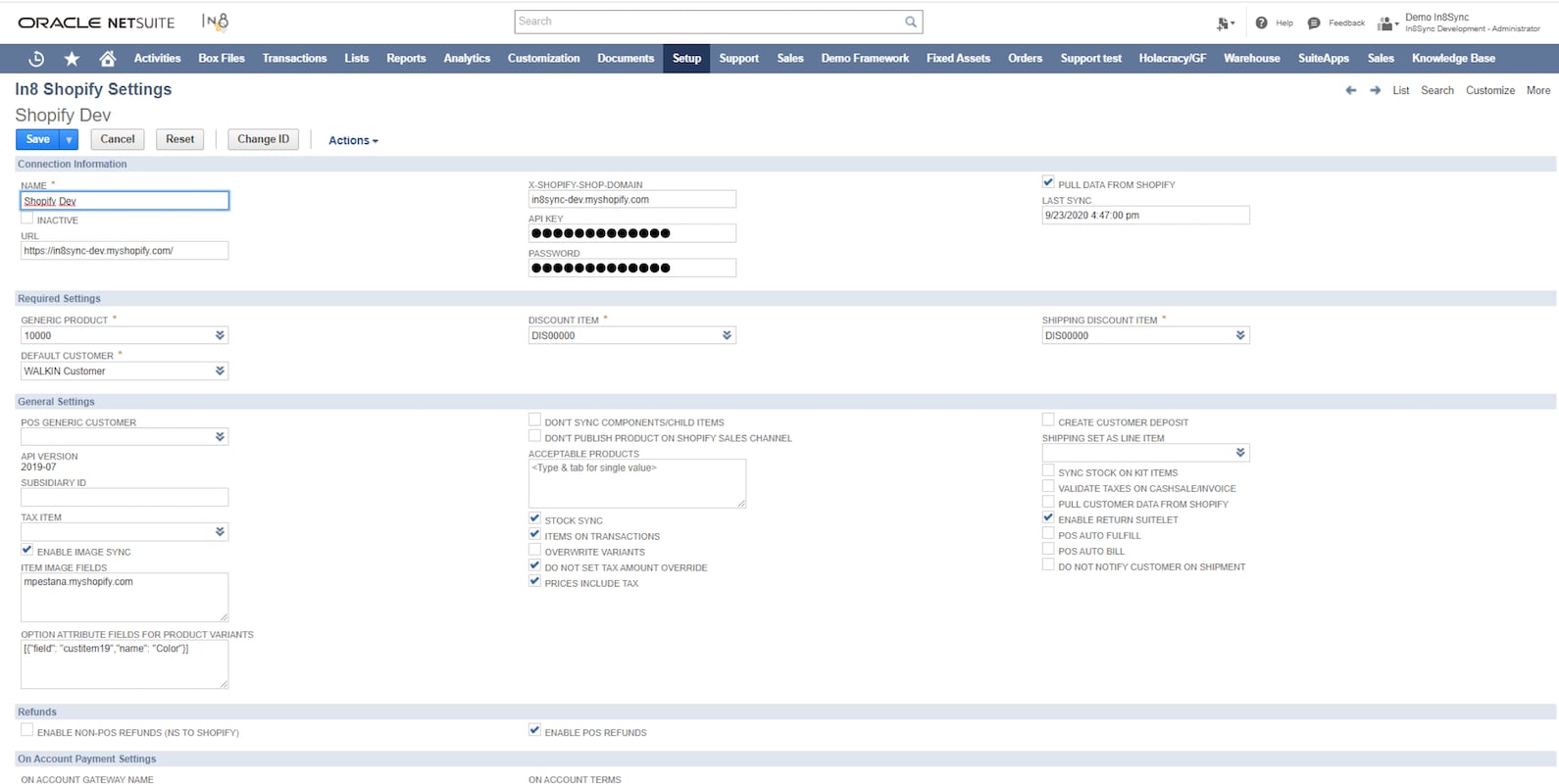Viewport: 1559px width, 784px height.
Task: Open the More link
Action: [x=1538, y=90]
